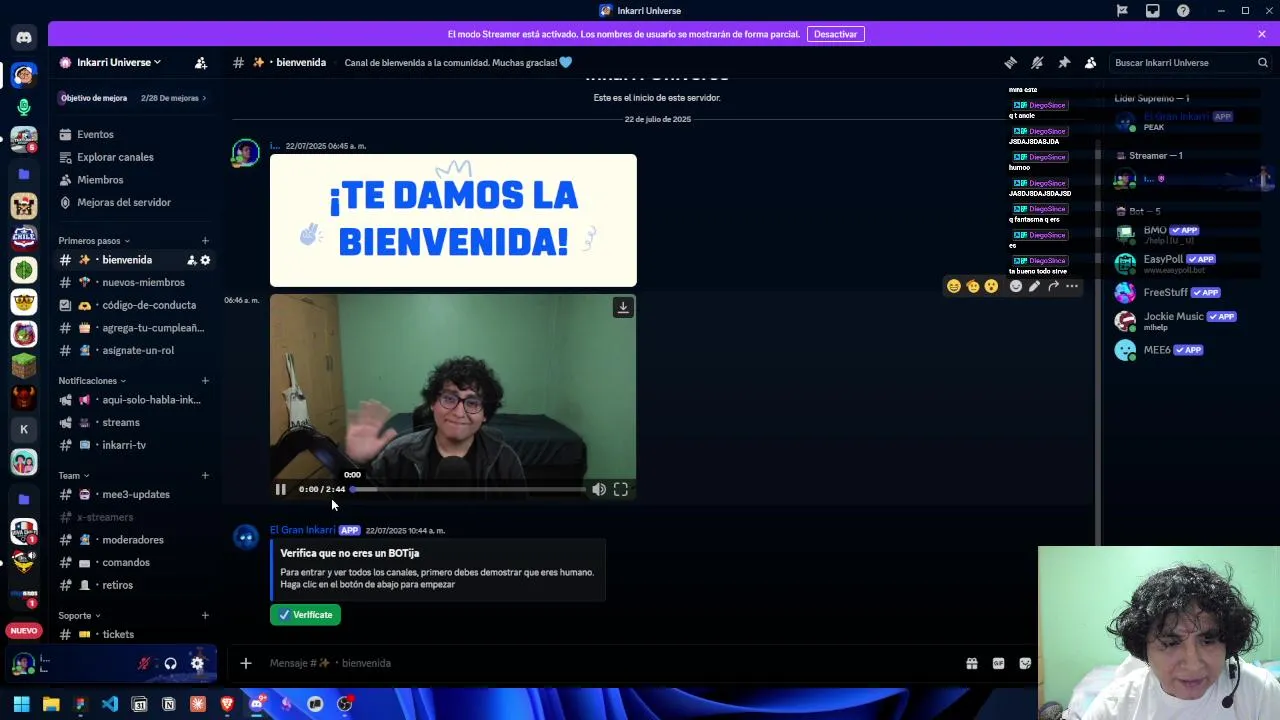Add channel to Soporte category
The width and height of the screenshot is (1280, 720).
[x=205, y=616]
